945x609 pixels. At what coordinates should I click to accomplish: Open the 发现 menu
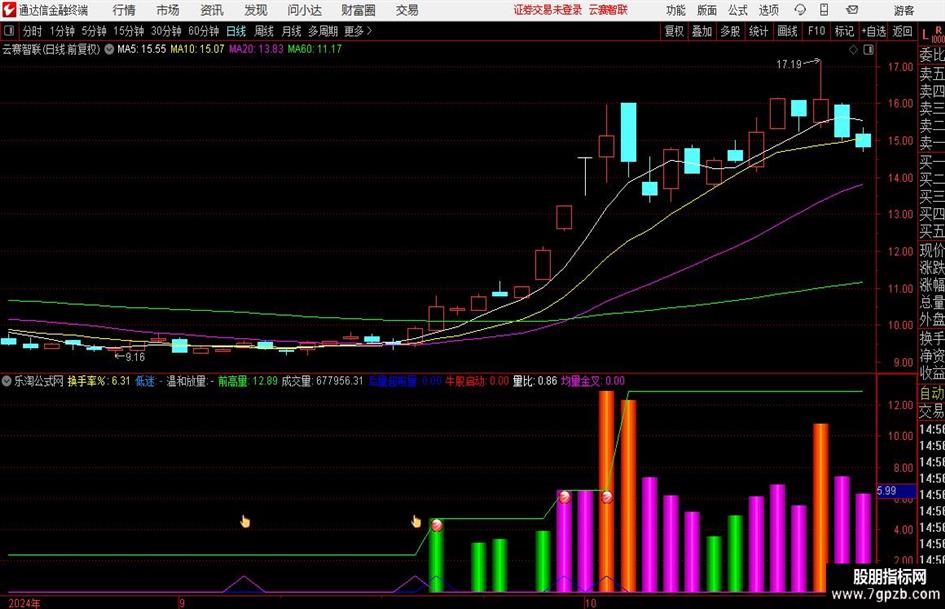(x=256, y=10)
